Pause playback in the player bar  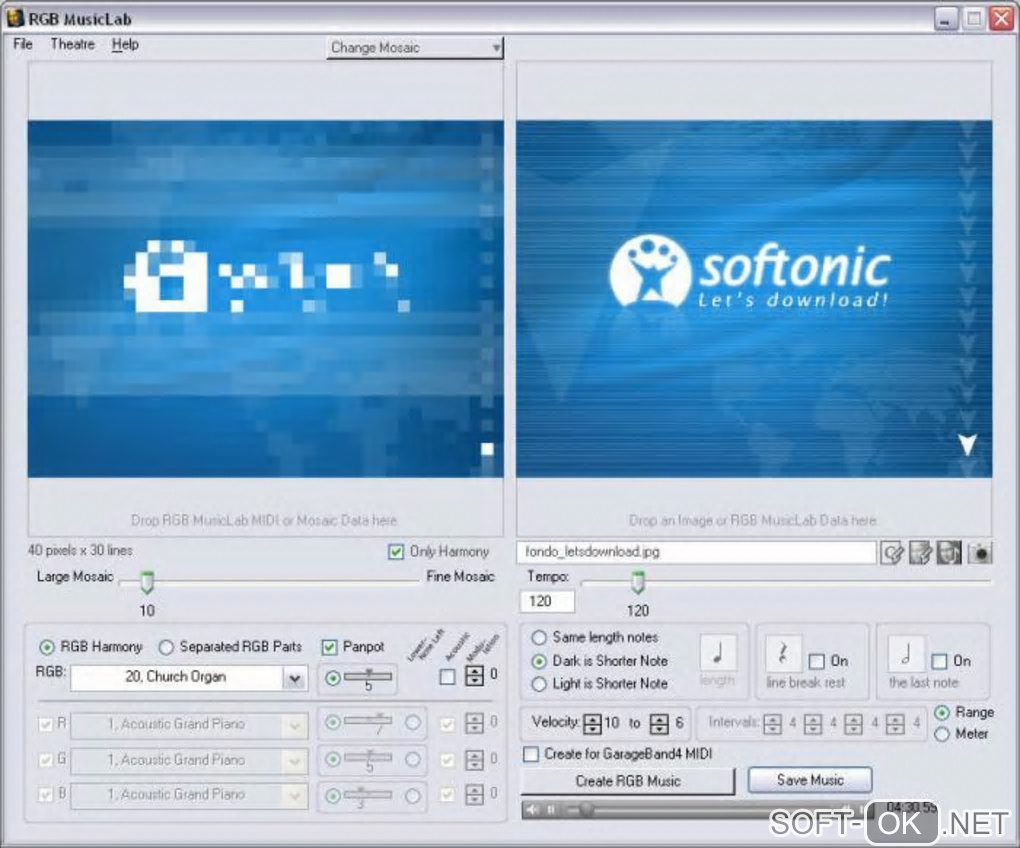551,810
